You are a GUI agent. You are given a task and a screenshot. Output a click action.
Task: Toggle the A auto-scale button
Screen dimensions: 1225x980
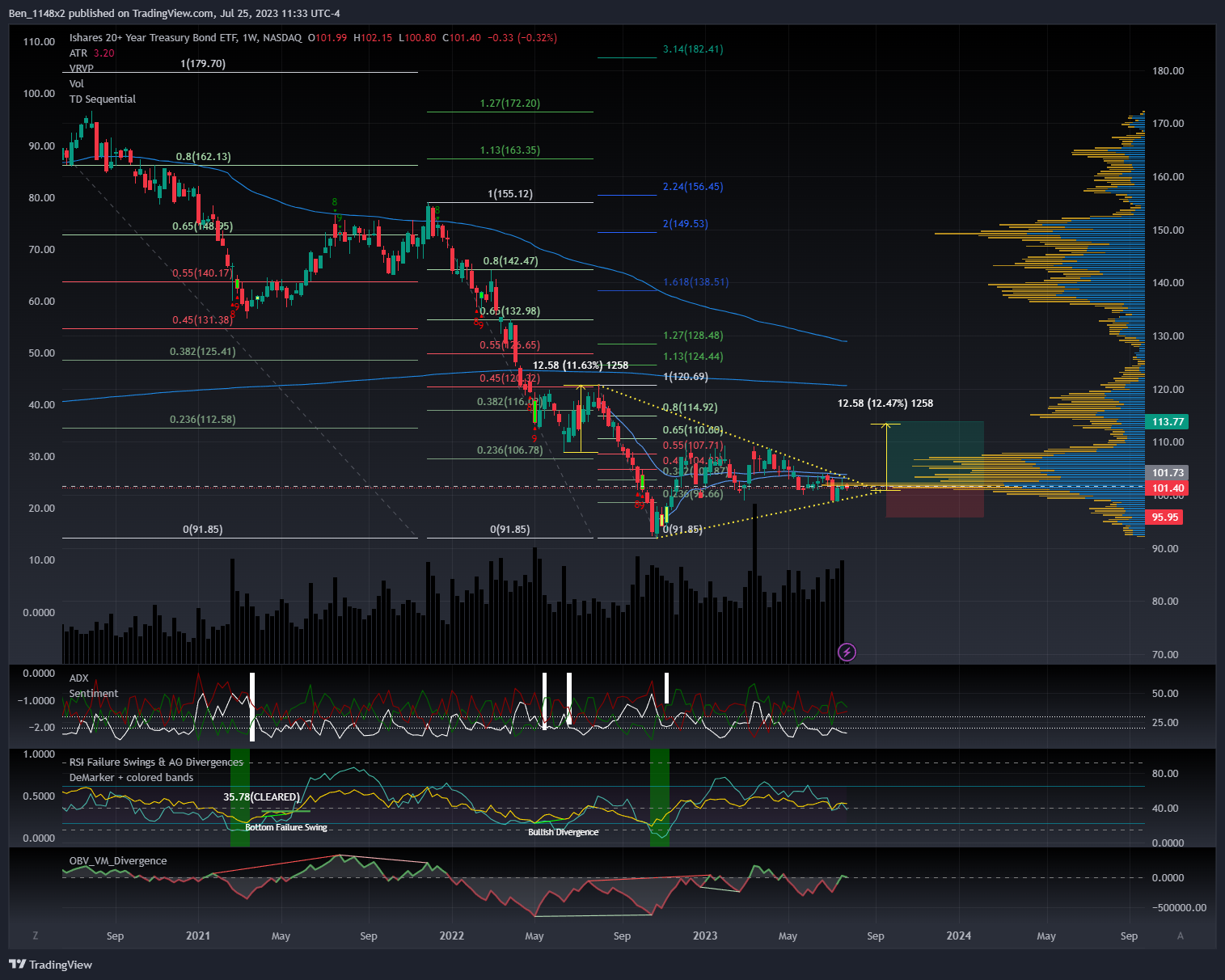click(x=1181, y=936)
